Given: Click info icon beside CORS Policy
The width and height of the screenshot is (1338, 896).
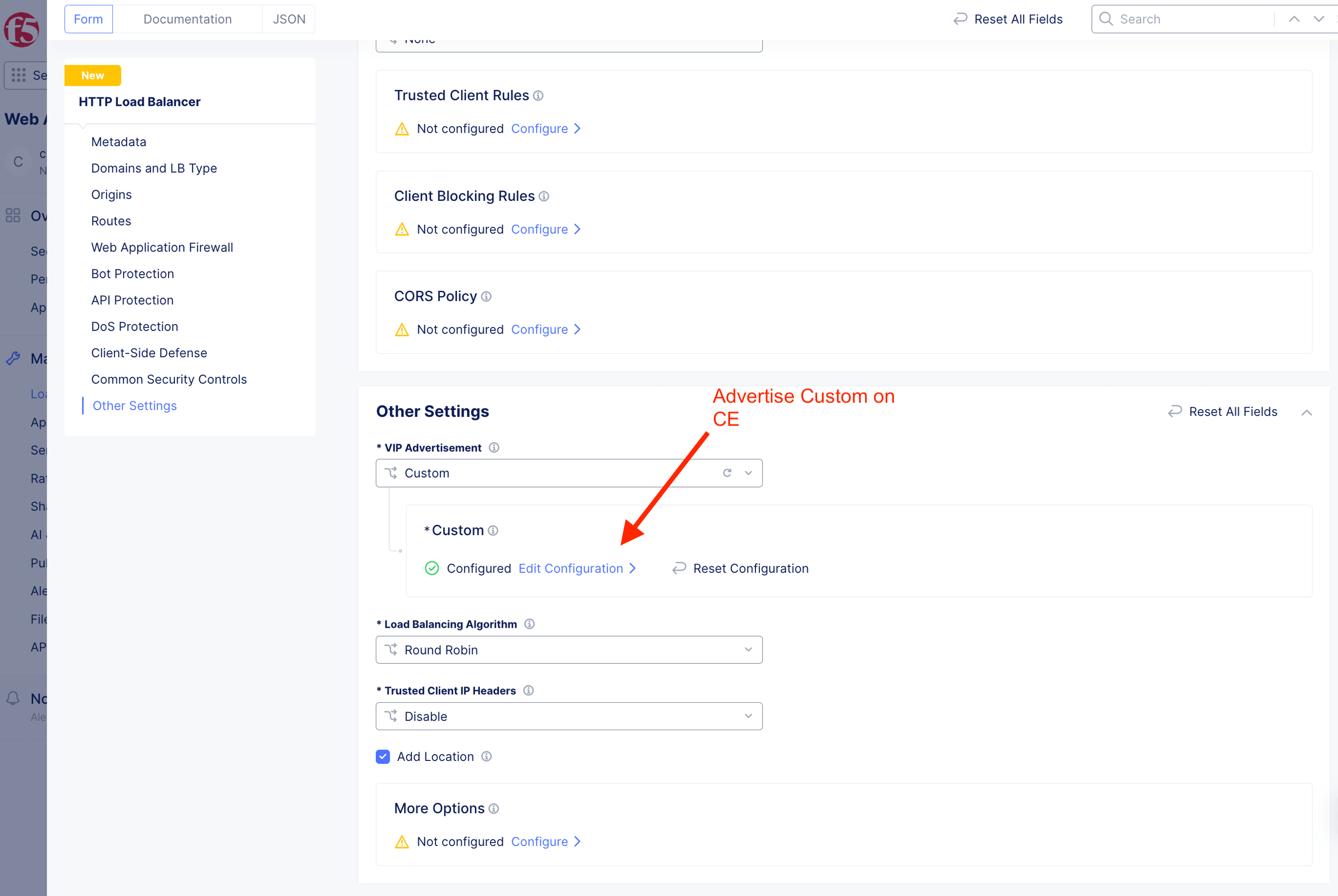Looking at the screenshot, I should [x=486, y=297].
